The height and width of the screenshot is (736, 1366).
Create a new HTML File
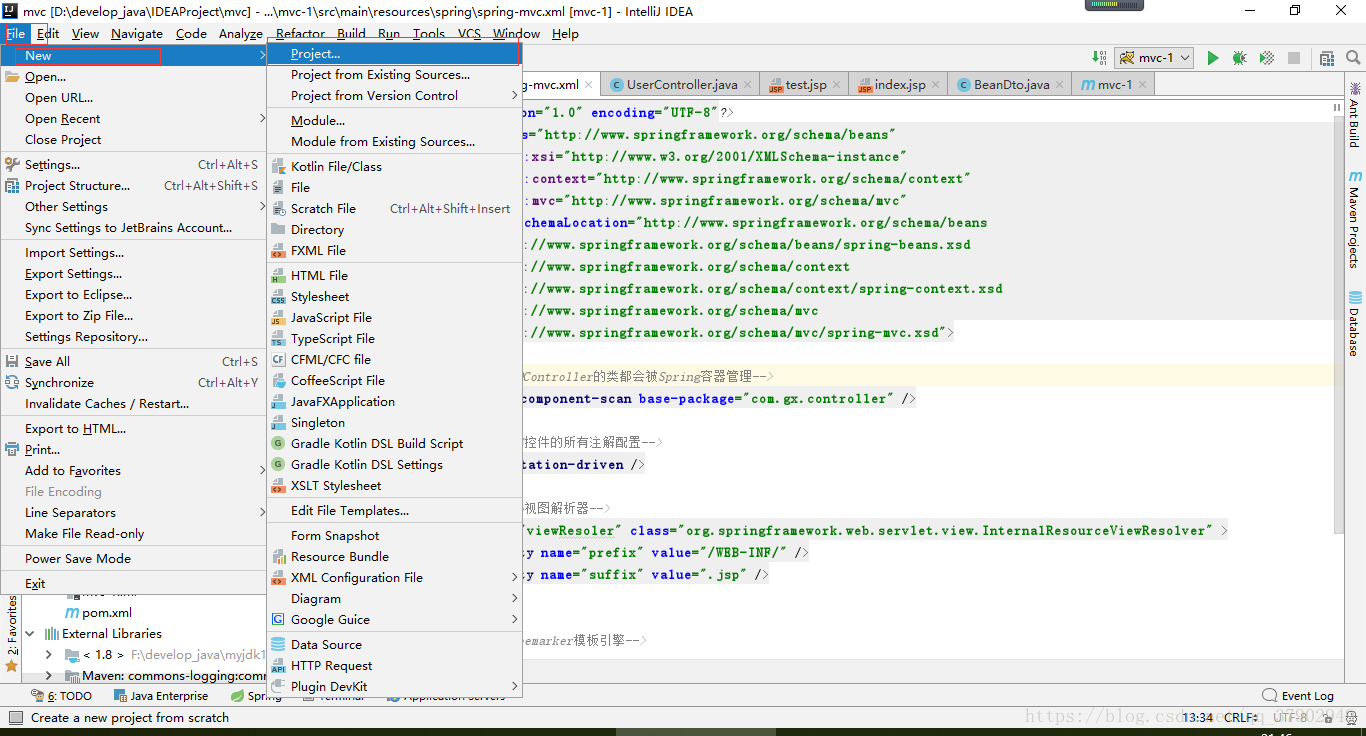click(x=394, y=275)
